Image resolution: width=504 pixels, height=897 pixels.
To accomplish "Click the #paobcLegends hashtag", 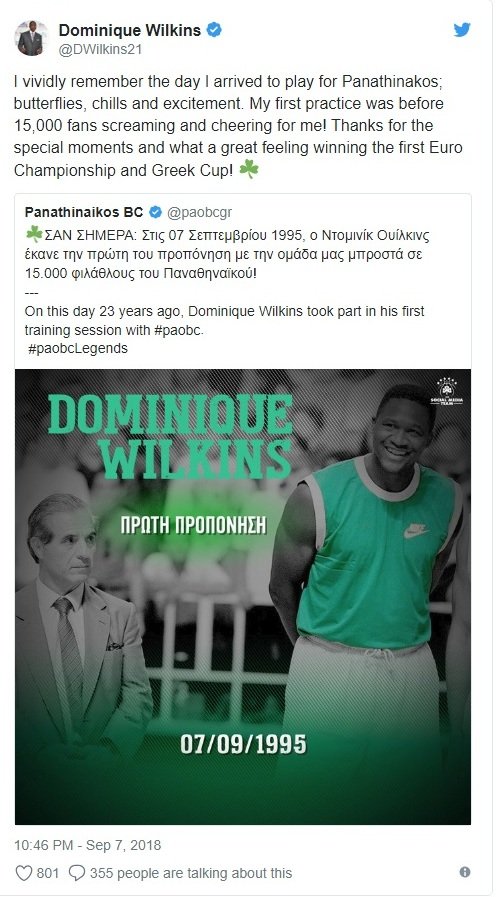I will click(x=78, y=348).
